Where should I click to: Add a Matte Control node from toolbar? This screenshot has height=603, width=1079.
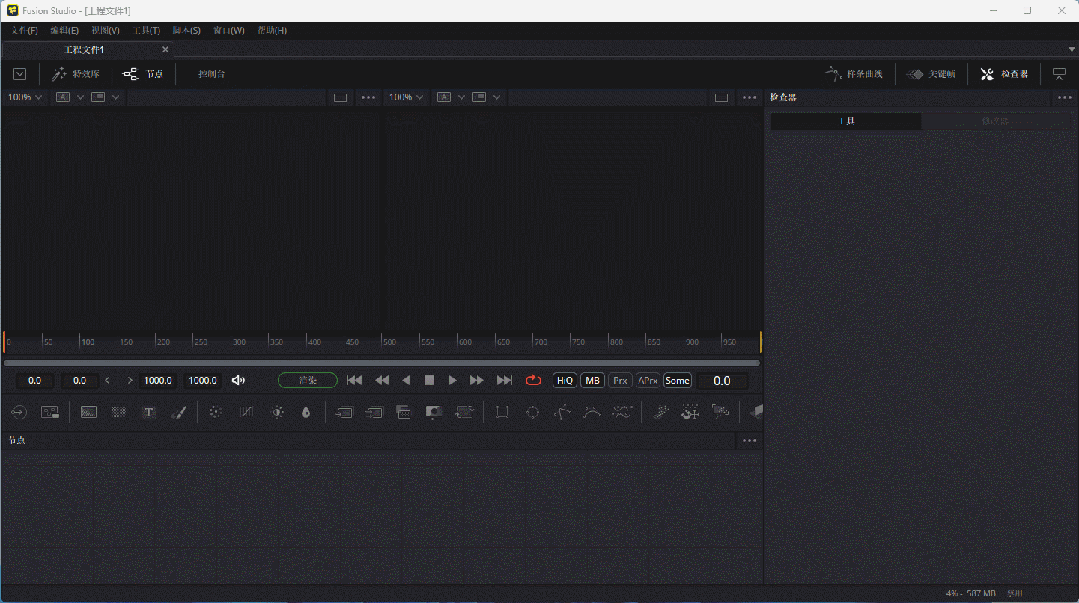pos(403,412)
